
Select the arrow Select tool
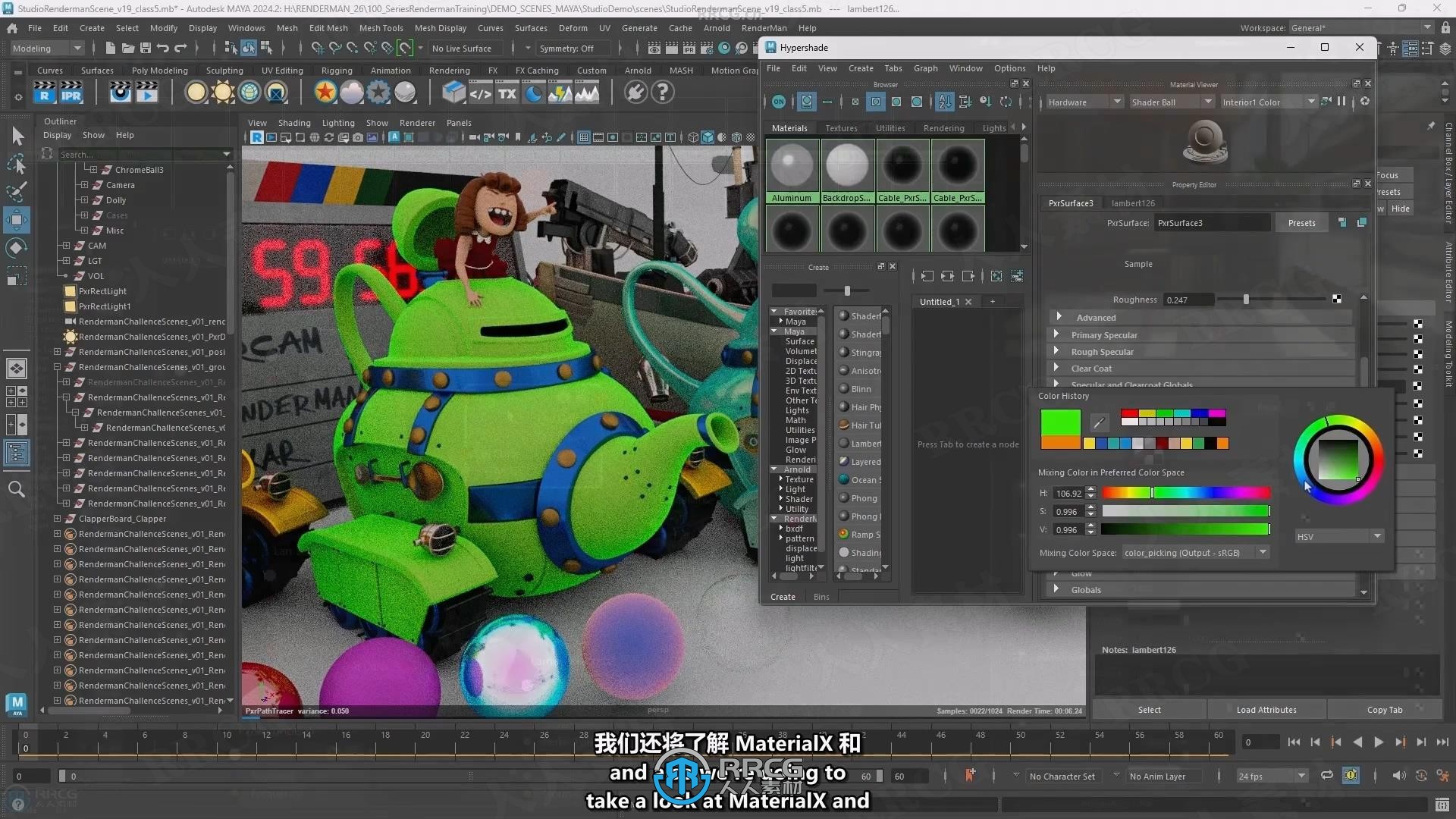[x=17, y=136]
